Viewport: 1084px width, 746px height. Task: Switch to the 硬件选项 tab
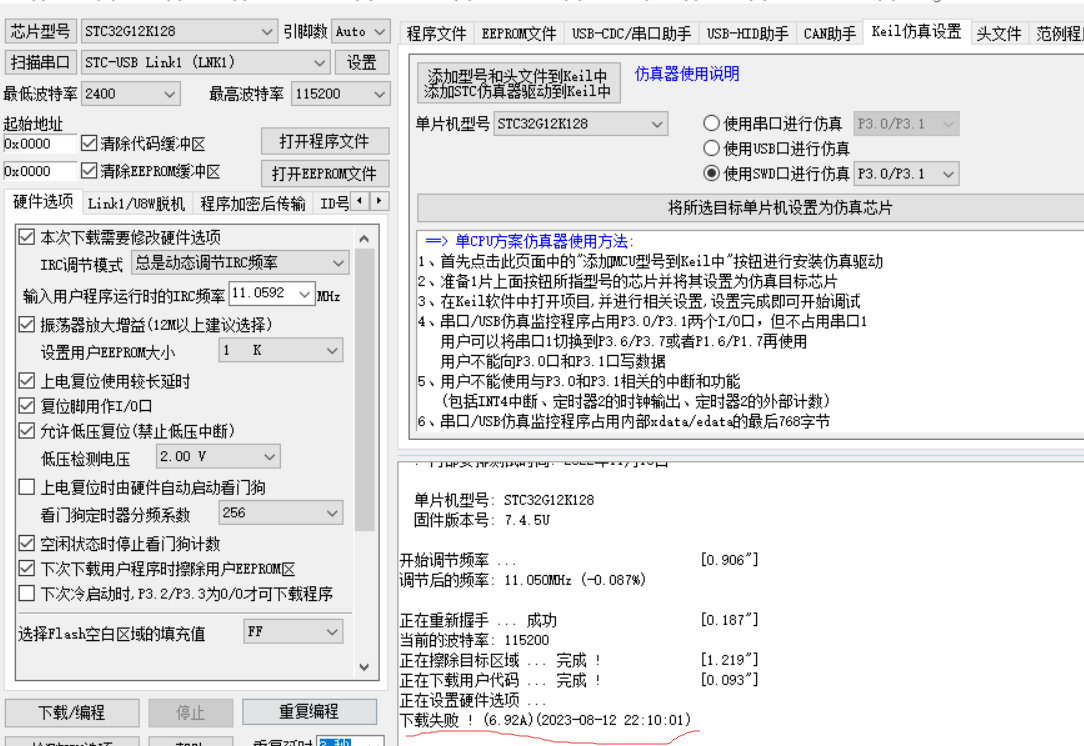tap(43, 201)
